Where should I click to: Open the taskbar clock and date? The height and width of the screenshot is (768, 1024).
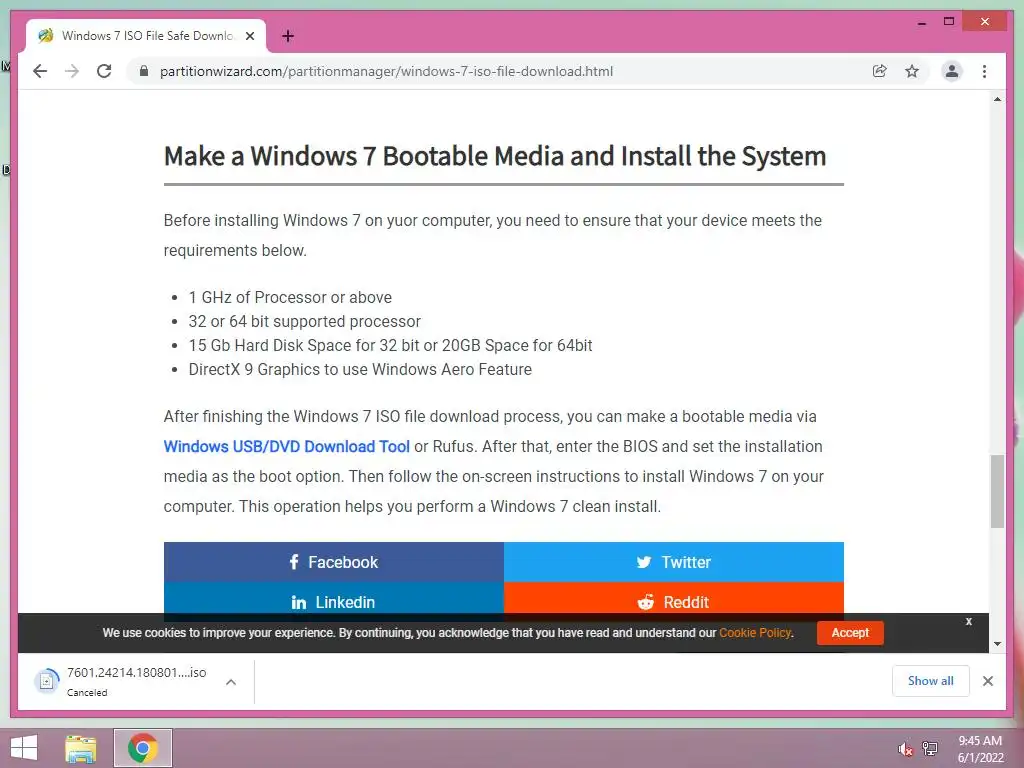click(x=980, y=749)
